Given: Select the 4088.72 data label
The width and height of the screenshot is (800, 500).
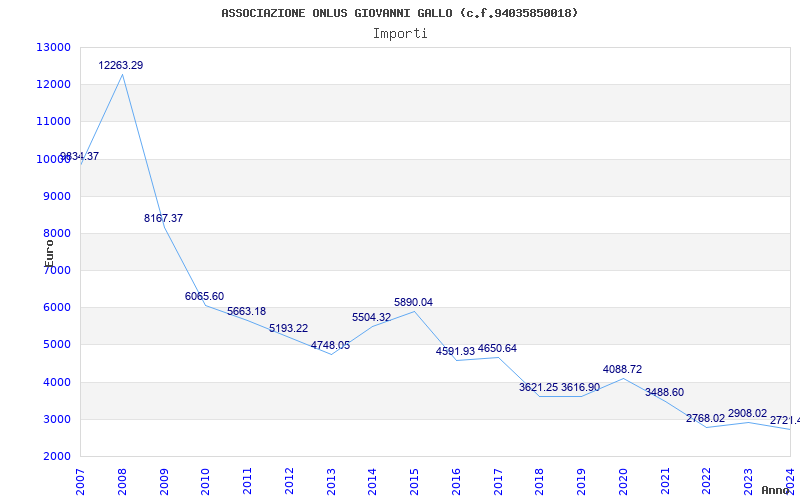Looking at the screenshot, I should coord(622,369).
